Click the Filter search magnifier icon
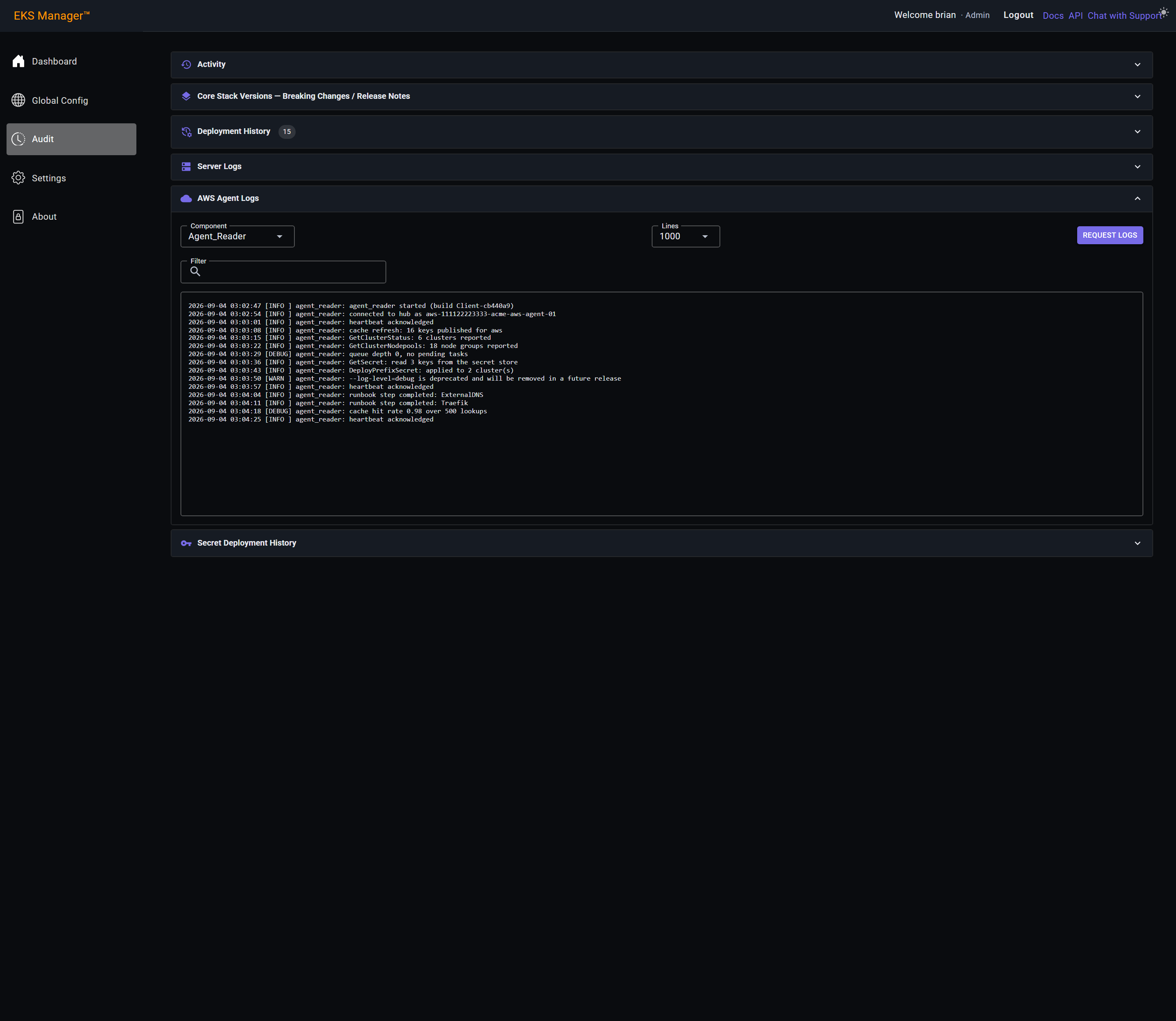This screenshot has height=1021, width=1176. pos(196,271)
